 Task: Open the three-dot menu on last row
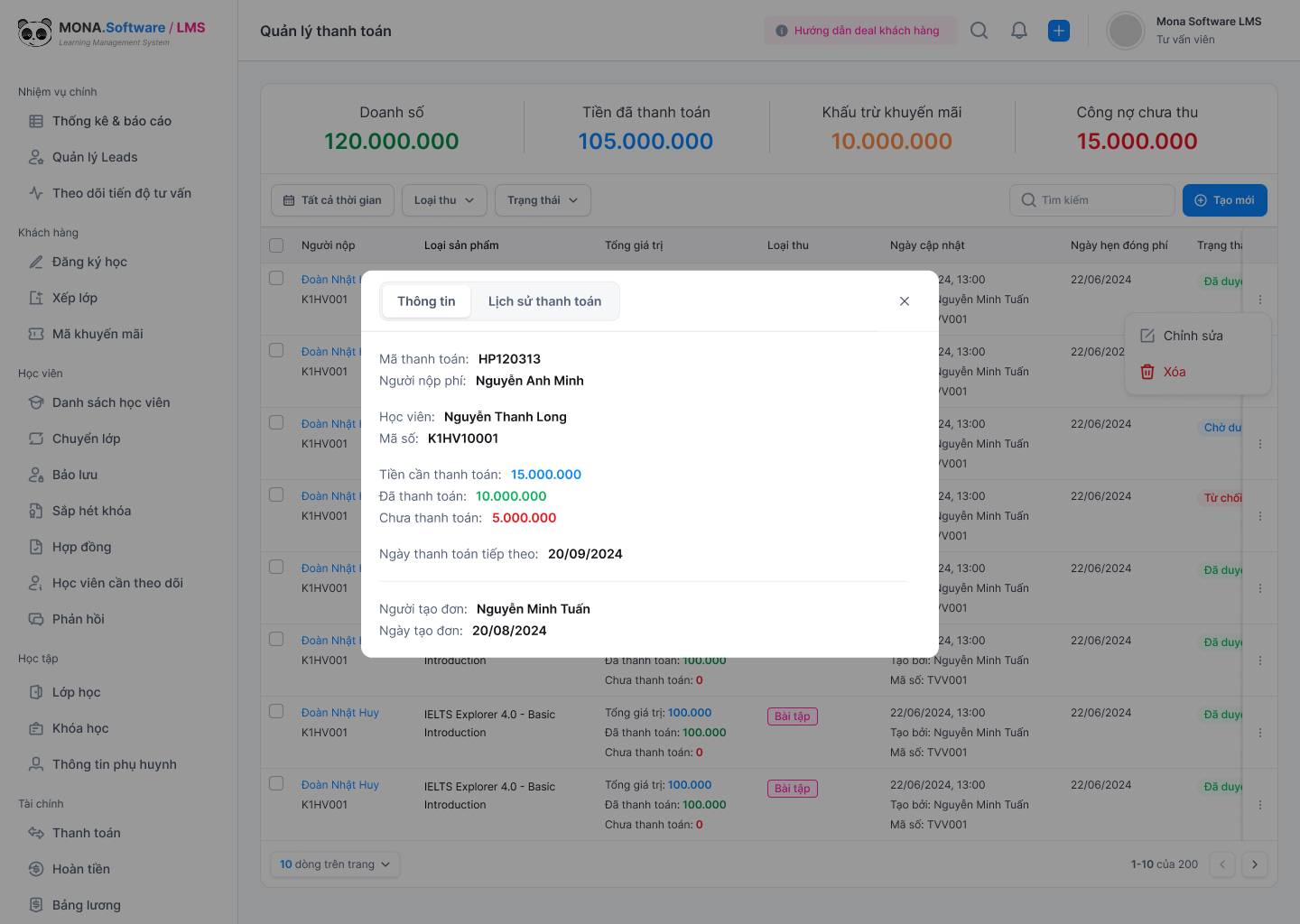(x=1260, y=805)
